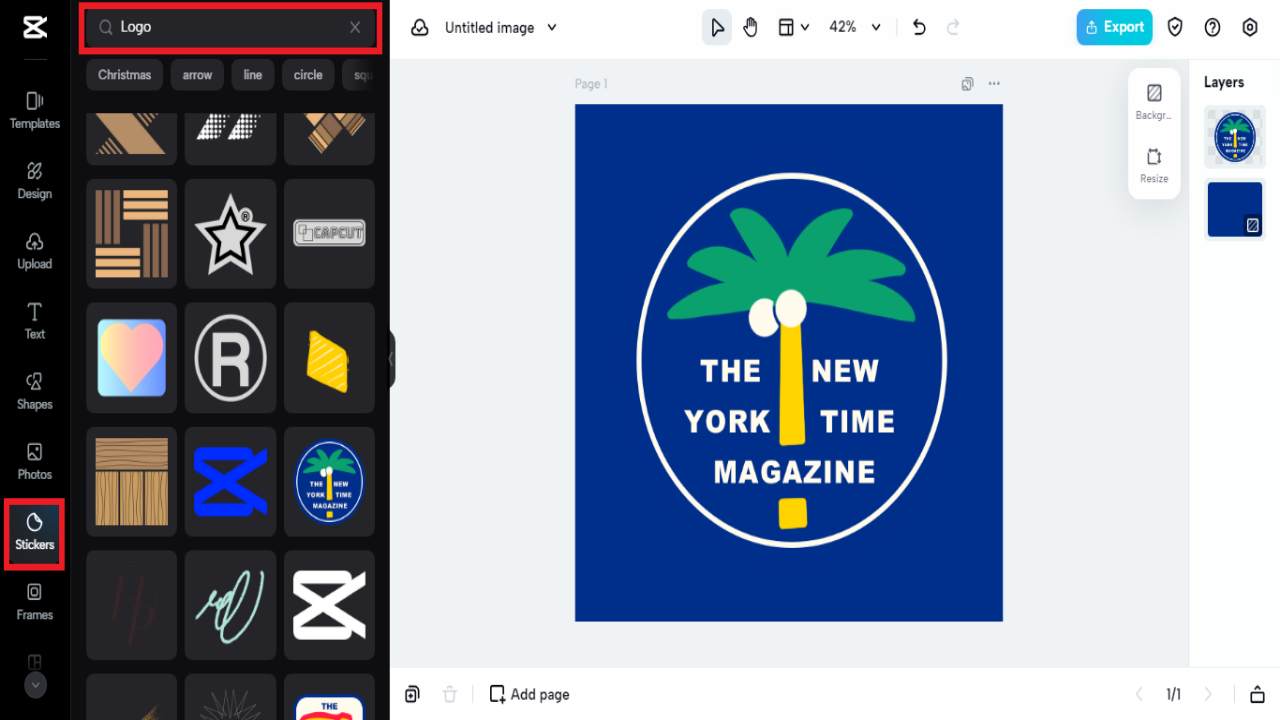Click the Page 1 label

(x=591, y=84)
